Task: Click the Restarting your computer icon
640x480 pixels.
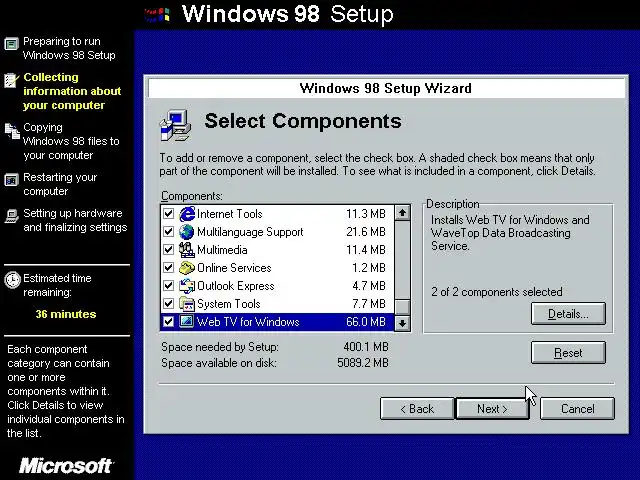Action: coord(11,180)
